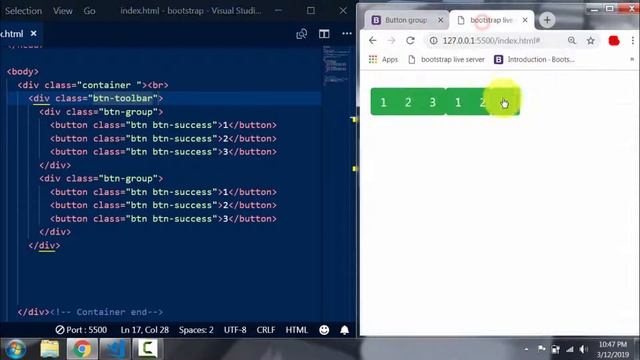This screenshot has height=360, width=640.
Task: Open the Go menu in VS Code
Action: pyautogui.click(x=89, y=11)
